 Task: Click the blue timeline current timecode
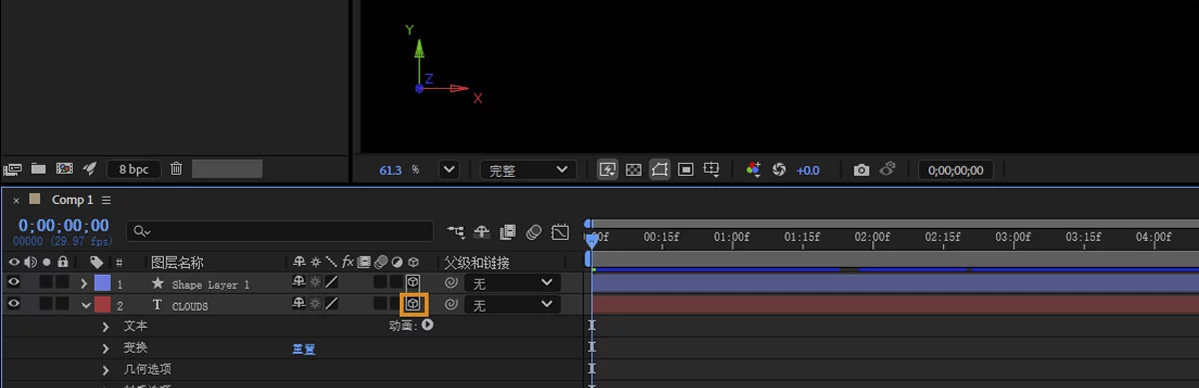(x=63, y=225)
